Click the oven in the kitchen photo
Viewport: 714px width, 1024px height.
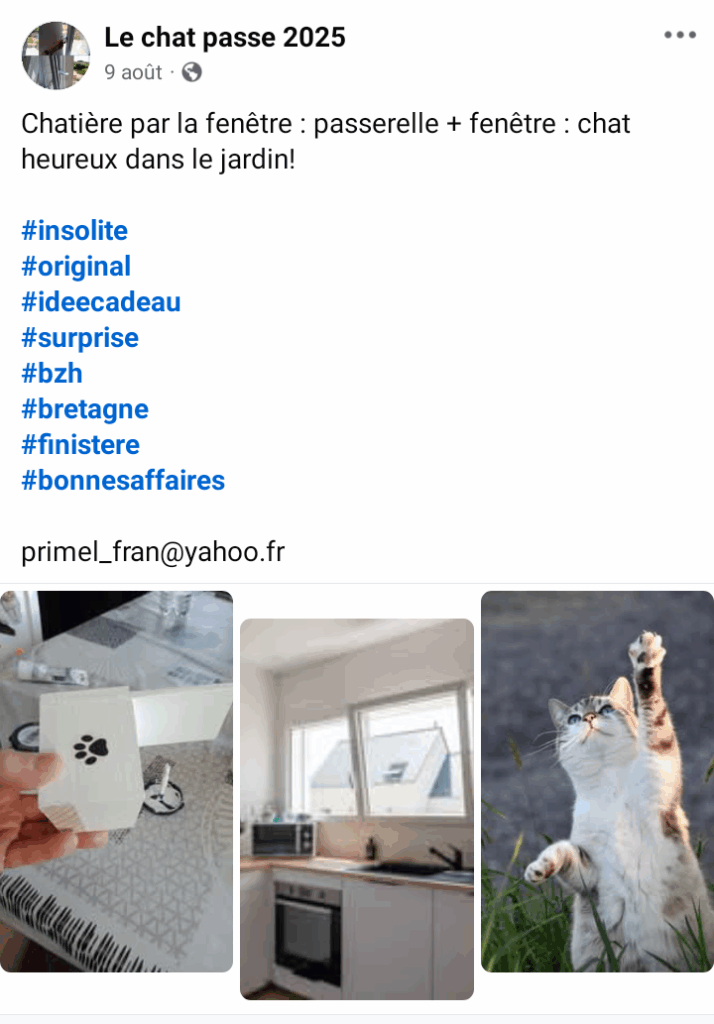pyautogui.click(x=308, y=934)
